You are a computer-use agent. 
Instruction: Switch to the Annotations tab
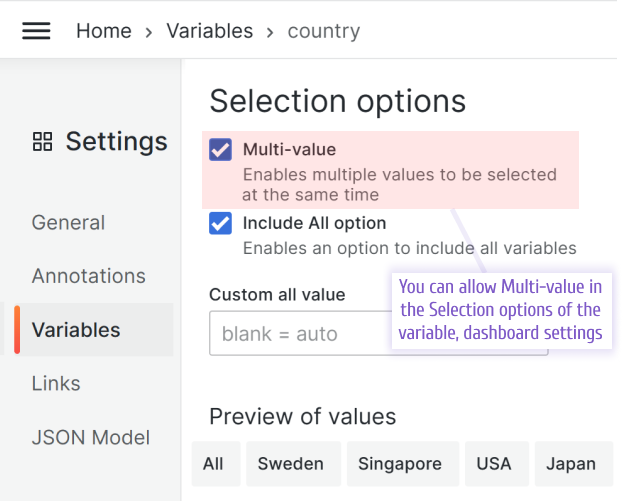(x=89, y=276)
